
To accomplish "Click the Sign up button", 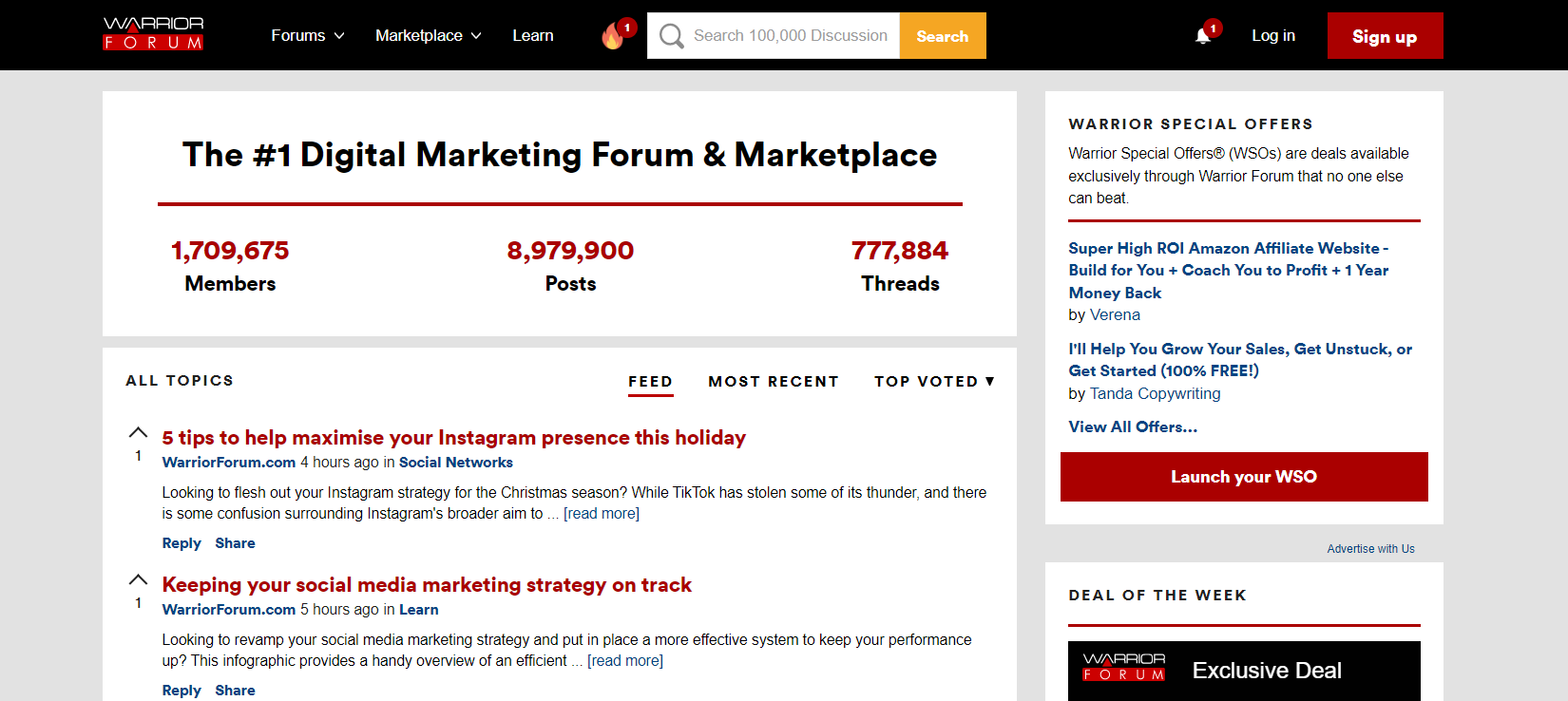I will coord(1385,36).
